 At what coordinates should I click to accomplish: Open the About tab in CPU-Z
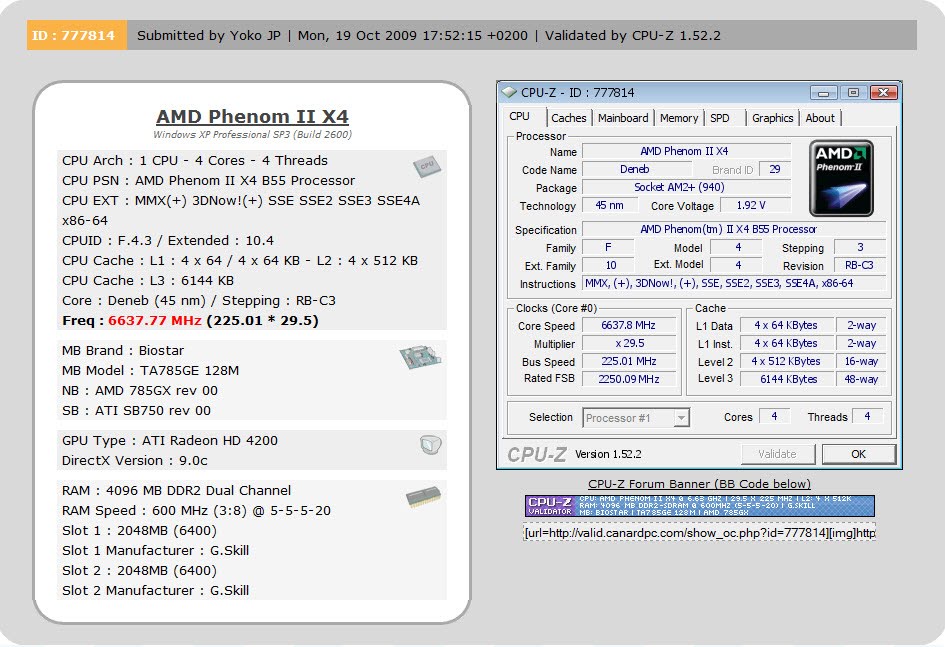pos(821,117)
